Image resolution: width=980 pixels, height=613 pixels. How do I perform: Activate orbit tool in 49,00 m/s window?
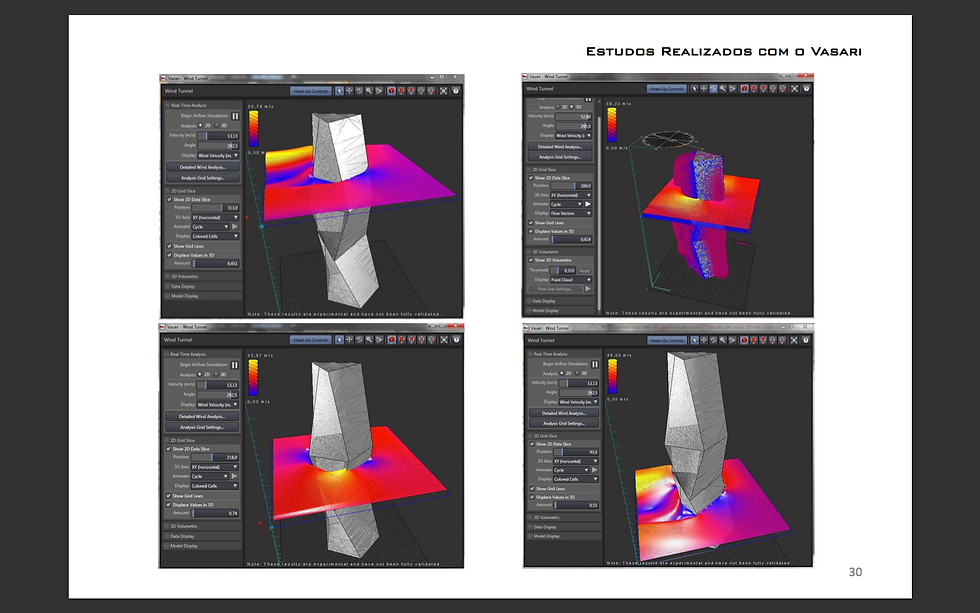point(713,341)
